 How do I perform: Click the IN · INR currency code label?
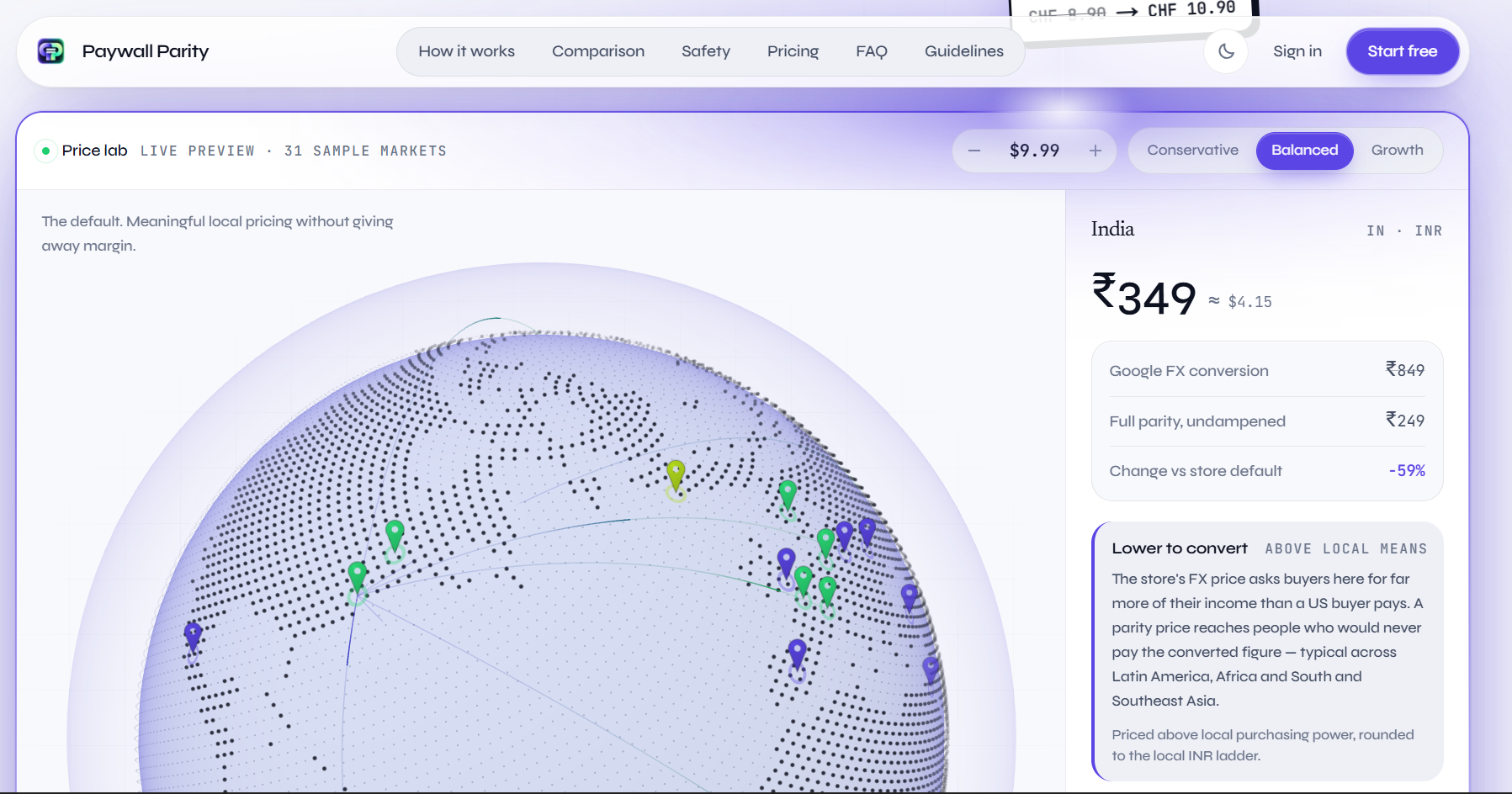1403,230
